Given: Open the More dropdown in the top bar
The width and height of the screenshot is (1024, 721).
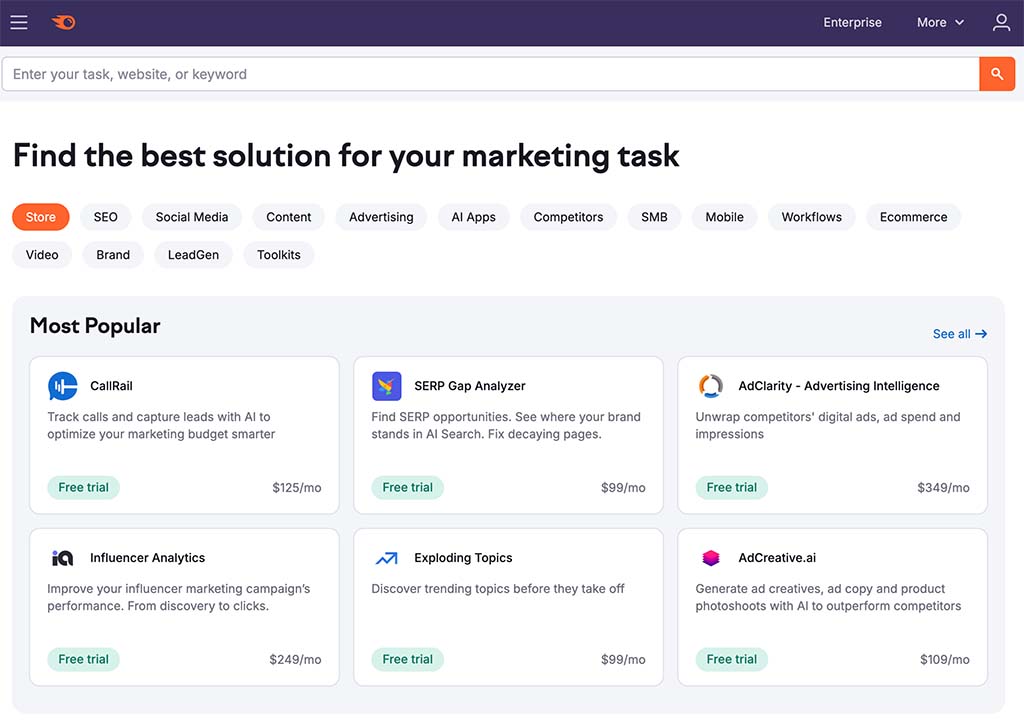Looking at the screenshot, I should pos(939,22).
